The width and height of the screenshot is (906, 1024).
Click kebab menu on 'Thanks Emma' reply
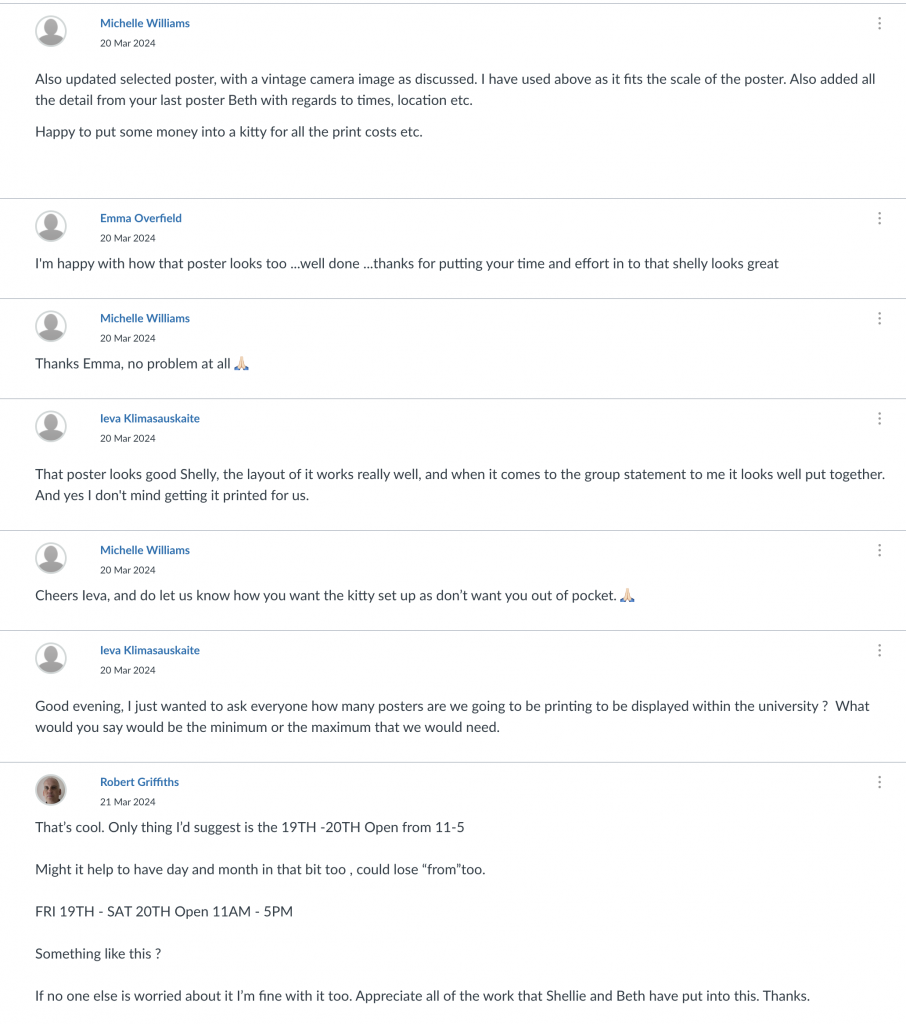tap(879, 319)
